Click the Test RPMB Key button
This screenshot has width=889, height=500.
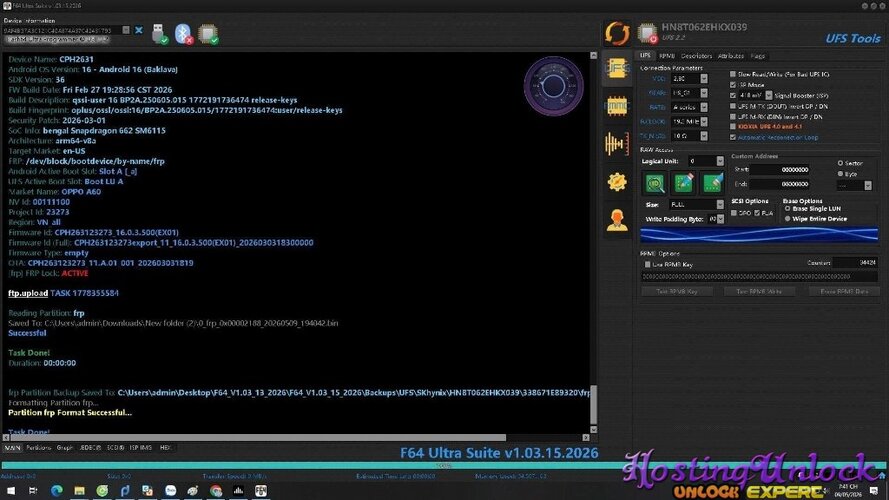click(x=676, y=291)
